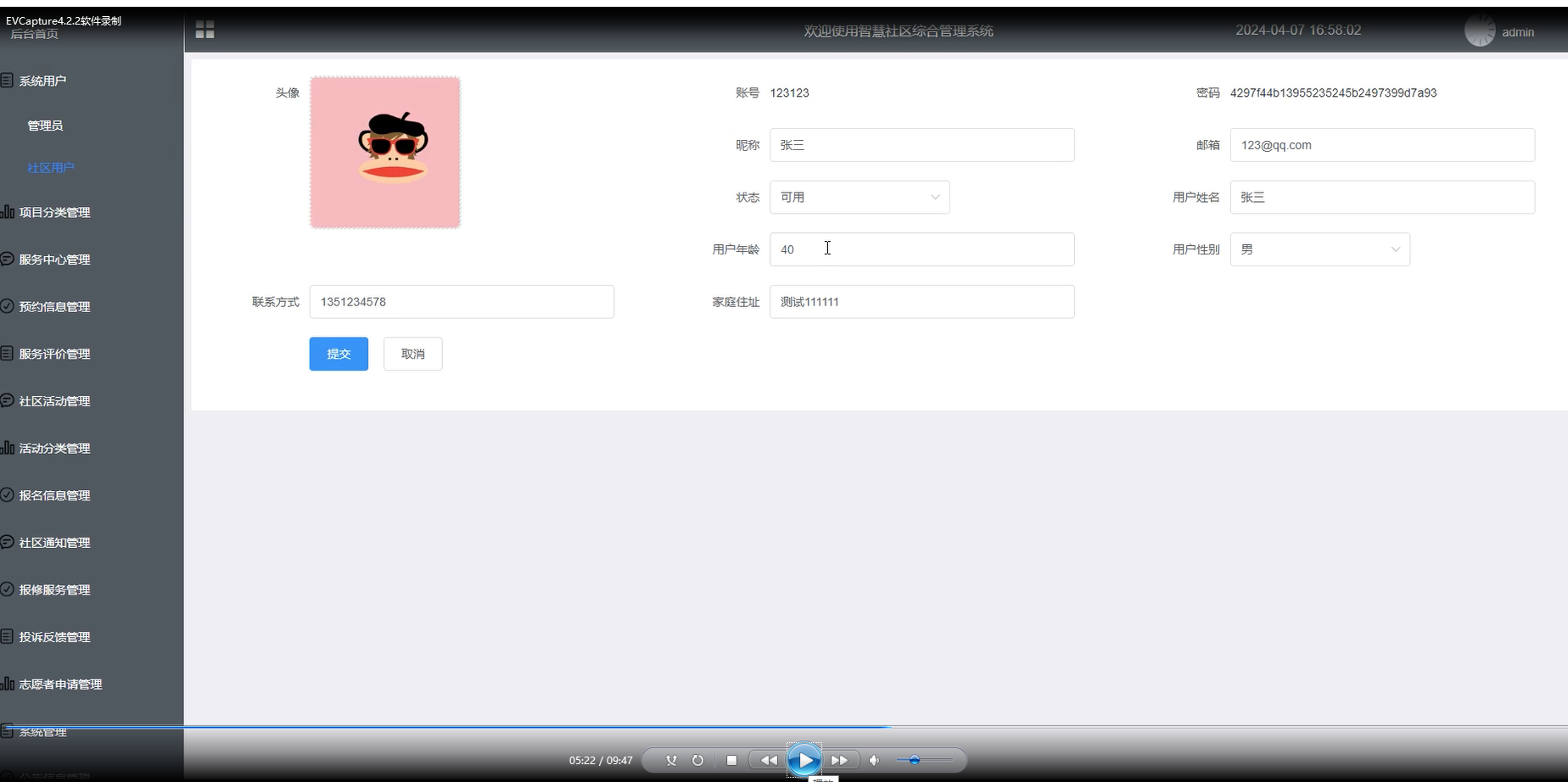Fast forward the video
The height and width of the screenshot is (782, 1568).
pos(839,761)
